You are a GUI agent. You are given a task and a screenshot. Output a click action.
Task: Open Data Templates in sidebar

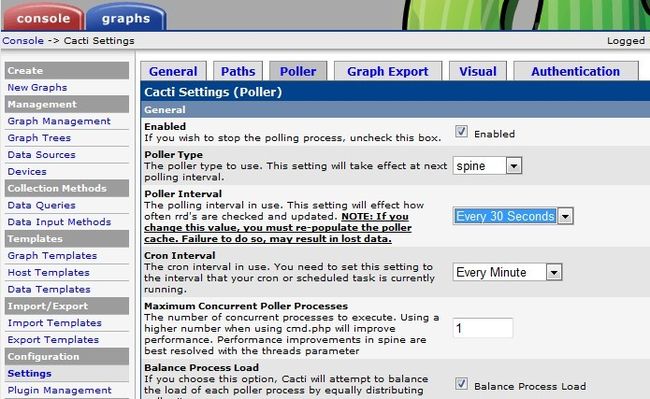coord(49,289)
